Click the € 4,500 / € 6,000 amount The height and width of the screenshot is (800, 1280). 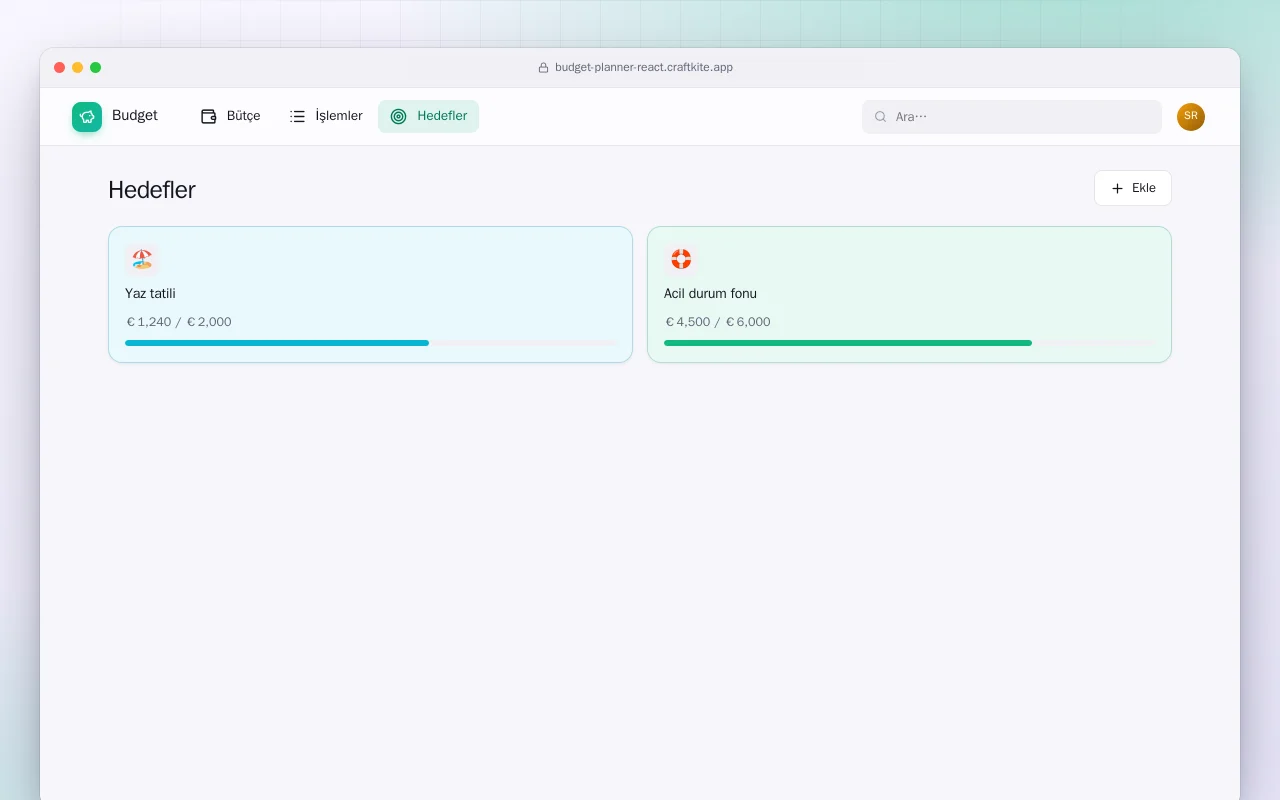pyautogui.click(x=718, y=322)
